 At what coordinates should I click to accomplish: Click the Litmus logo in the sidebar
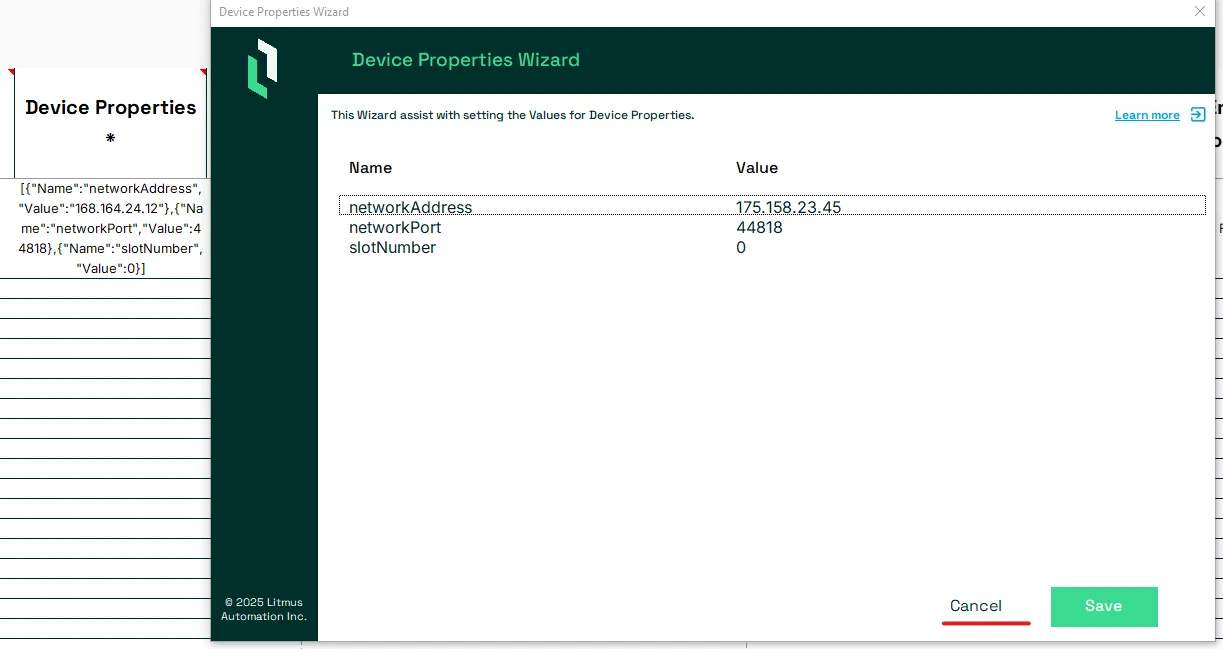263,69
